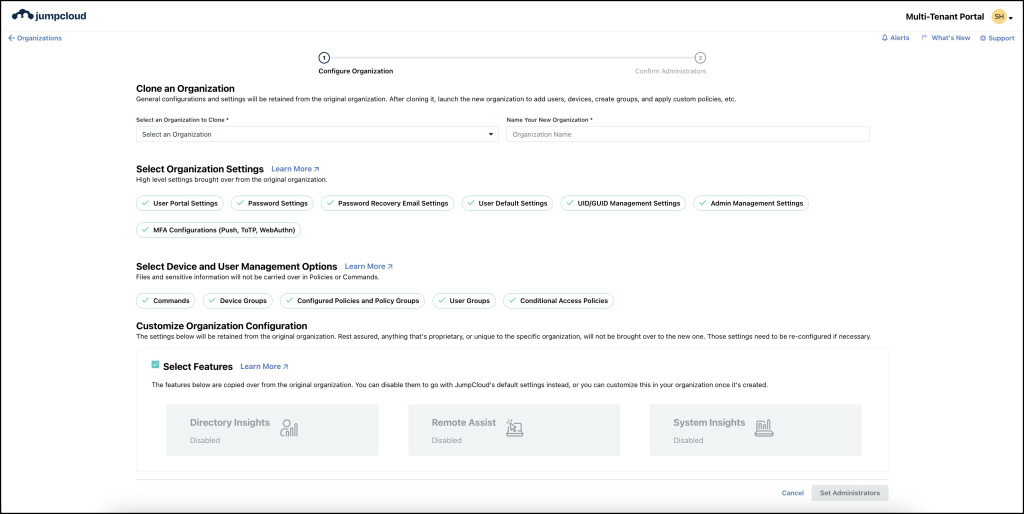Open Select an Organization dropdown

click(x=317, y=134)
